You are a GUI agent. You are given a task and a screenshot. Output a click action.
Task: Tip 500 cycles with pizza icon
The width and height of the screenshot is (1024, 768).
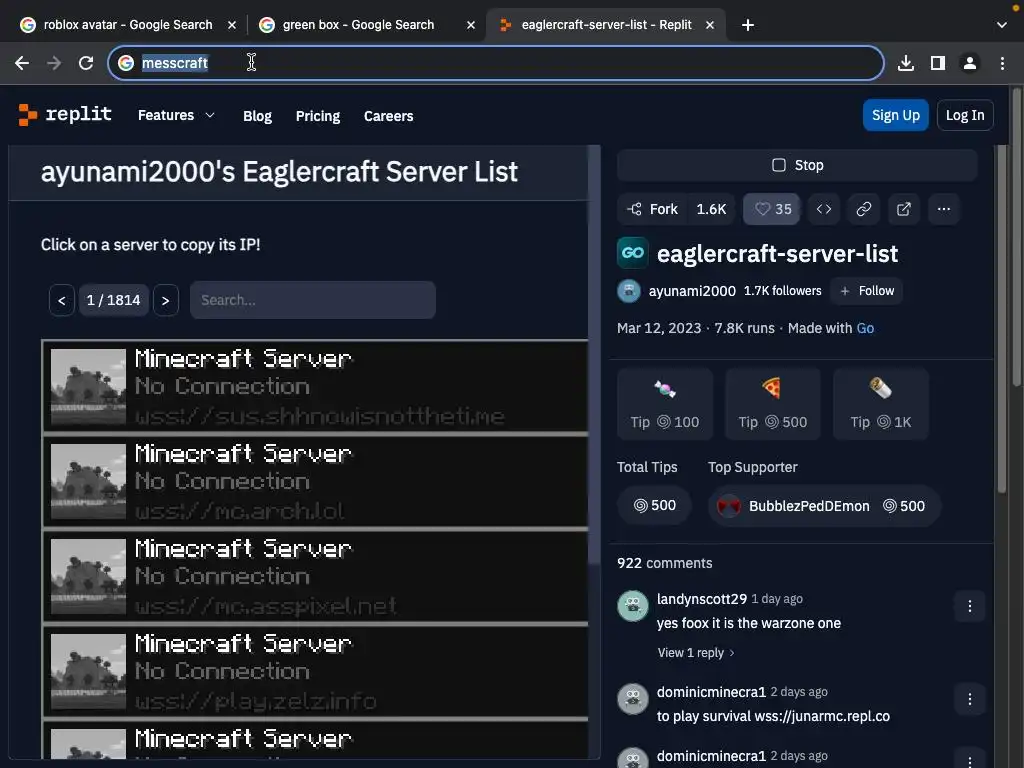pos(773,404)
